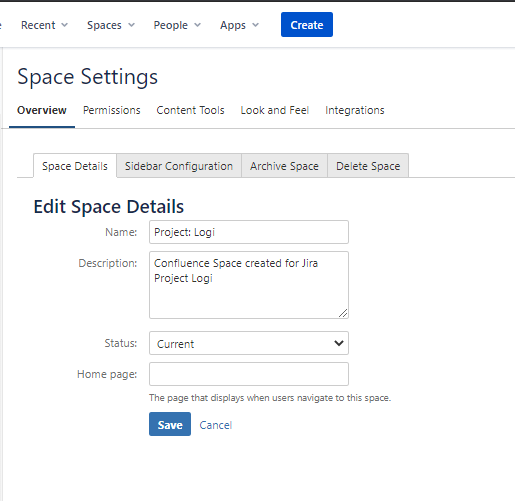This screenshot has height=501, width=515.
Task: Open the Archive Space sub-tab
Action: [284, 166]
